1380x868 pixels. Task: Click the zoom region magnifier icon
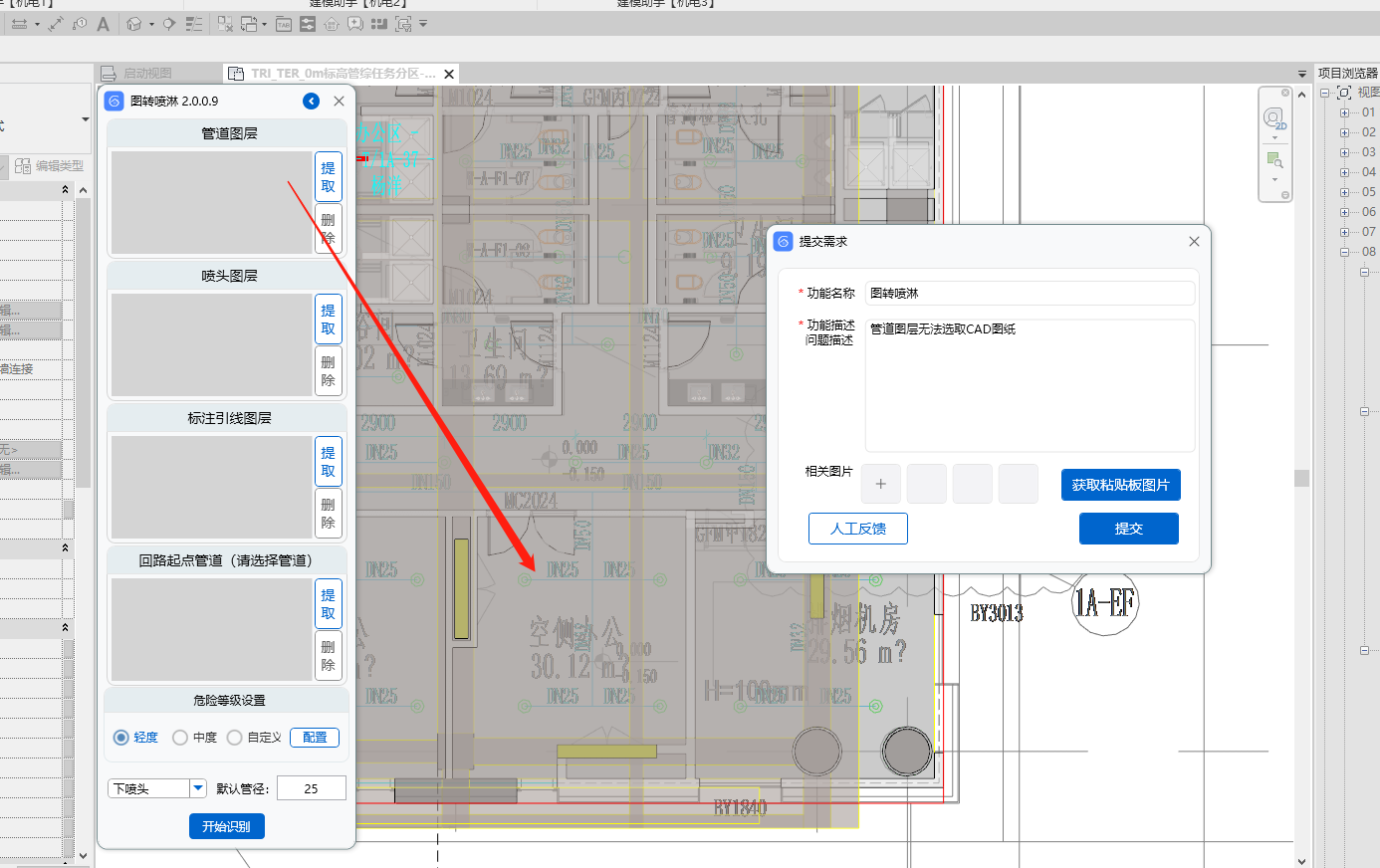point(1274,160)
